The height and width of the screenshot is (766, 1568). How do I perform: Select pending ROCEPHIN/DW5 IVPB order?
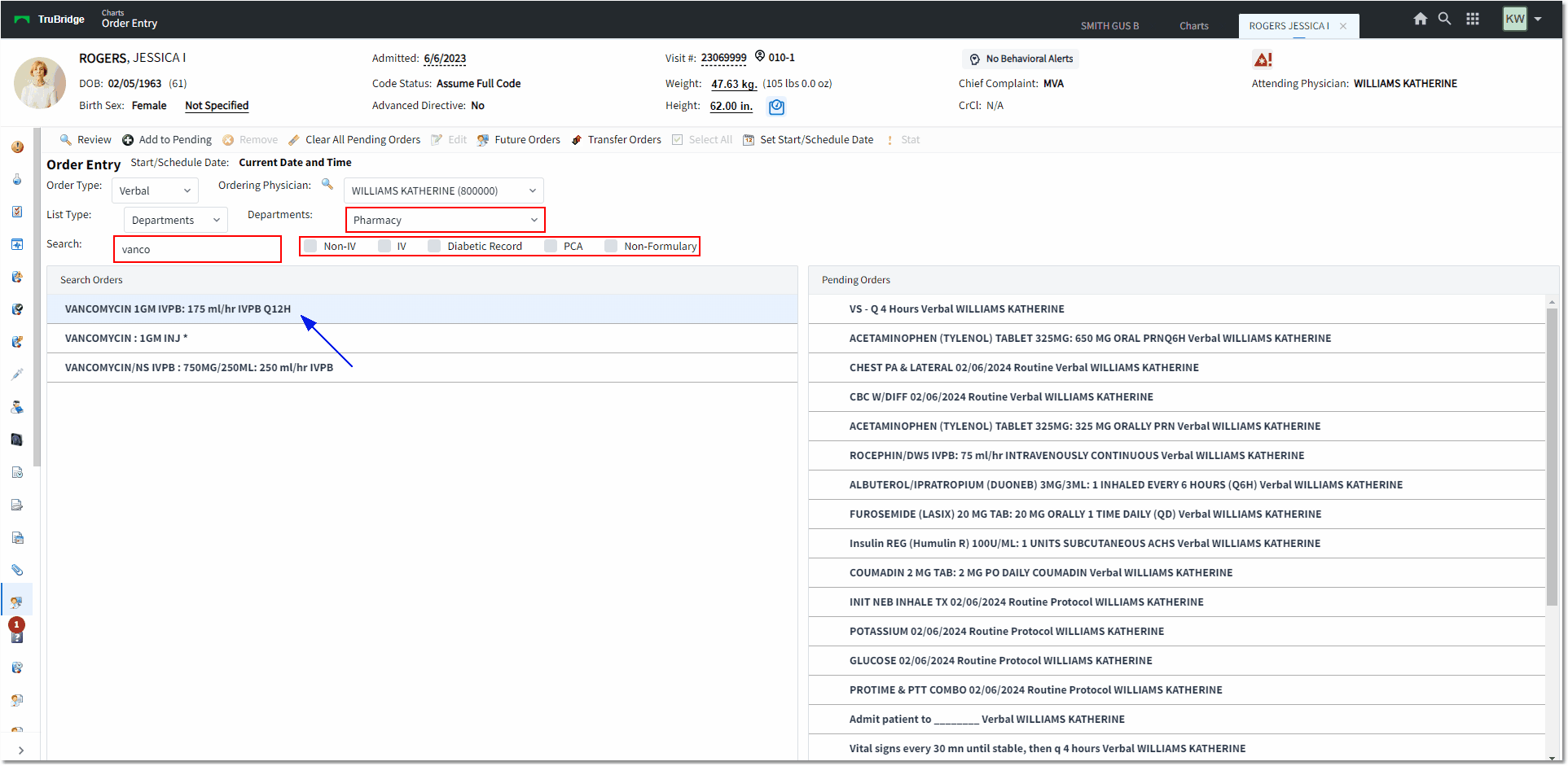coord(1177,456)
